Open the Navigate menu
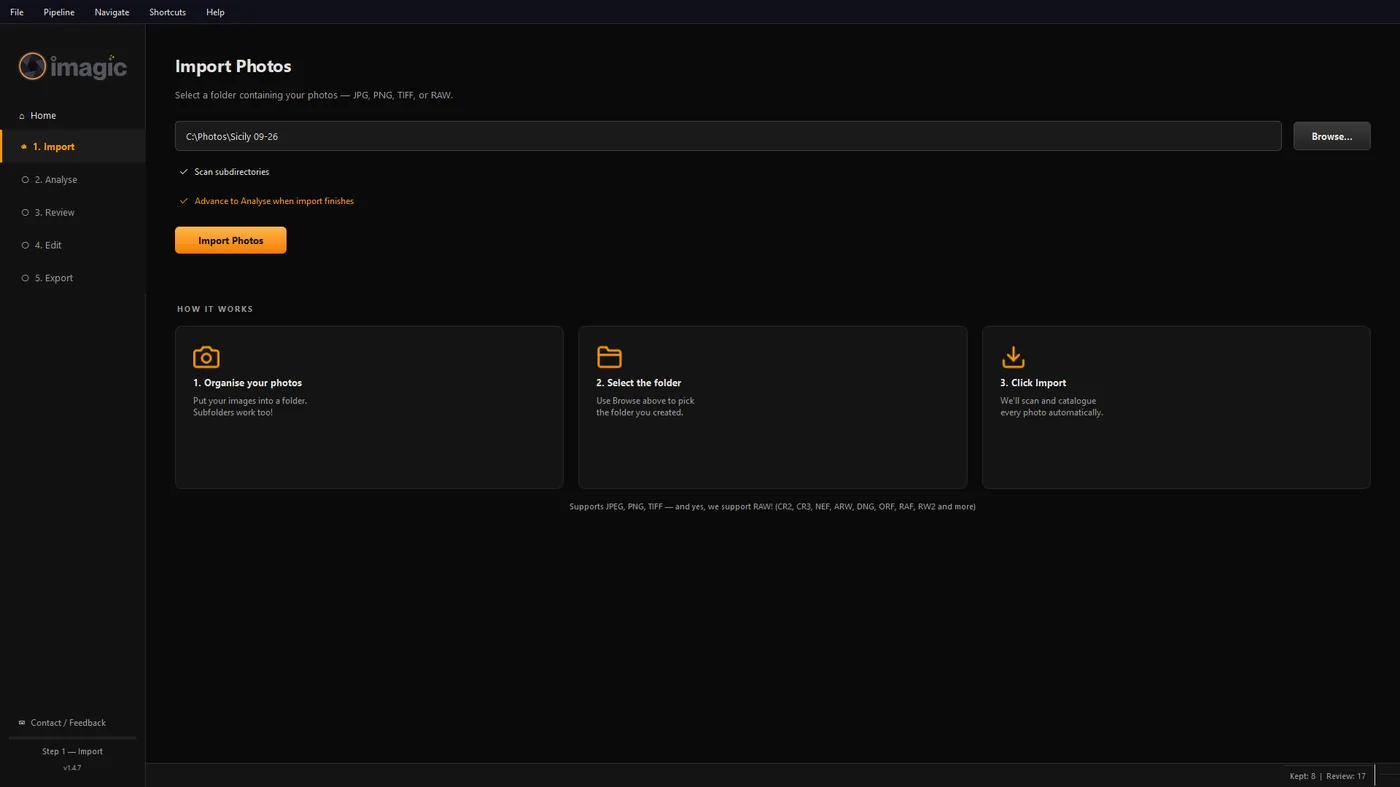 coord(112,12)
